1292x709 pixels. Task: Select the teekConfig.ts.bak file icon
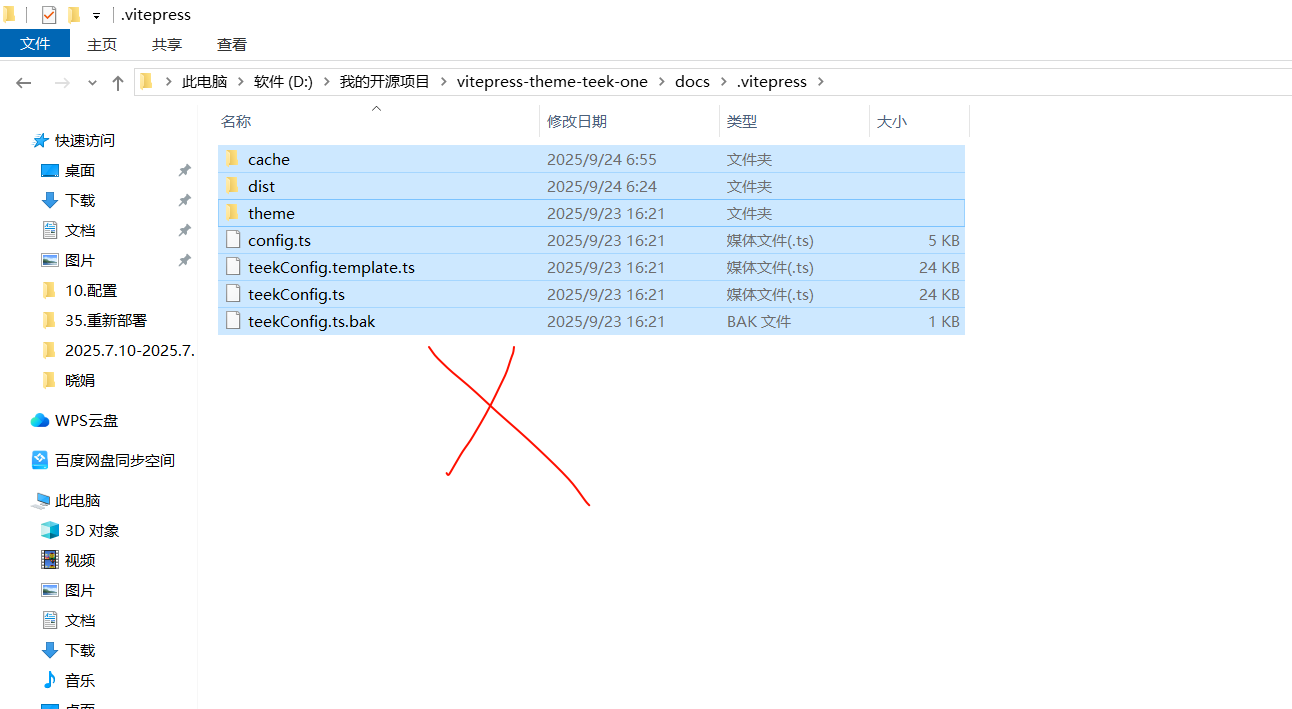(233, 321)
